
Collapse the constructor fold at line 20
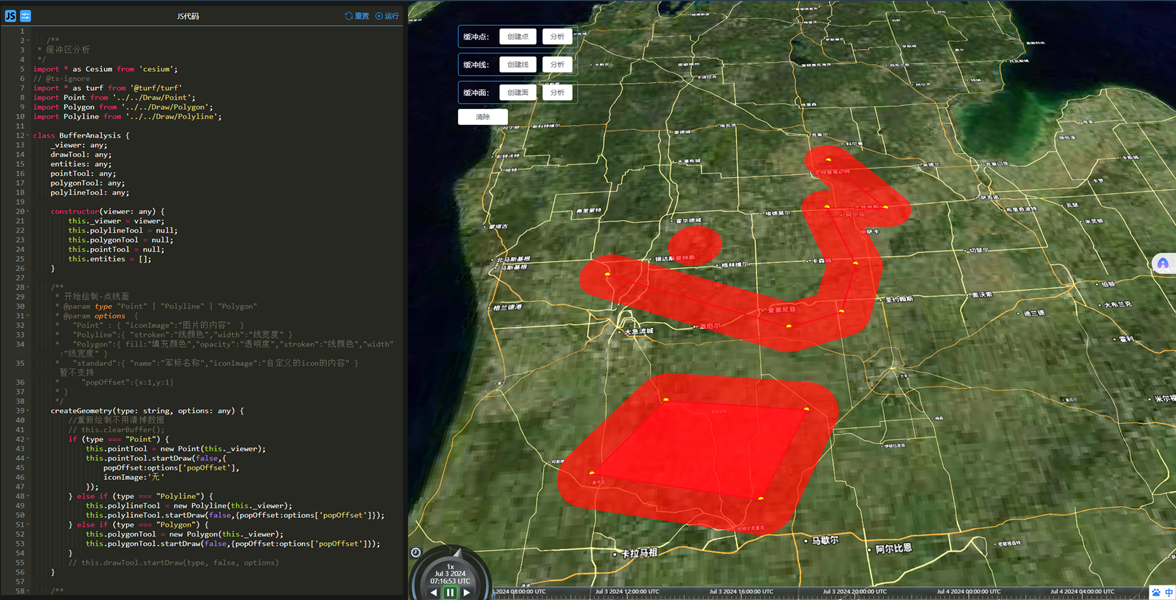tap(28, 212)
